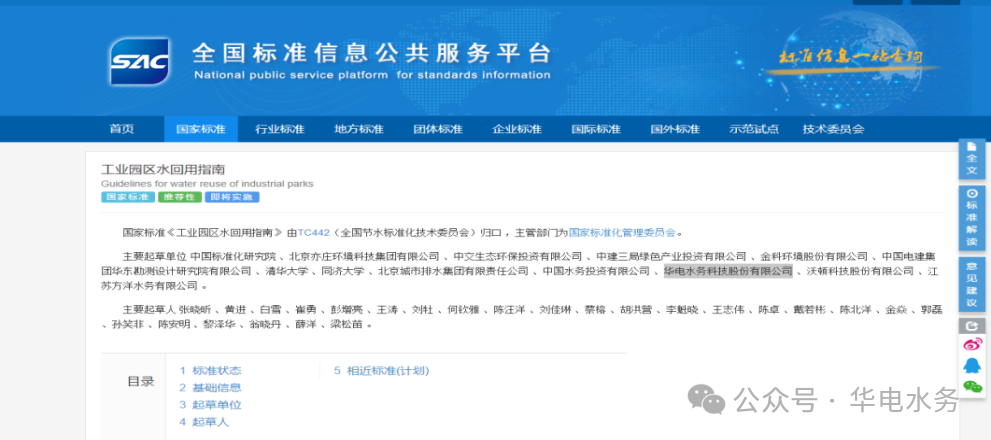Image resolution: width=991 pixels, height=440 pixels.
Task: Click the text 同济大学
Action: point(343,271)
